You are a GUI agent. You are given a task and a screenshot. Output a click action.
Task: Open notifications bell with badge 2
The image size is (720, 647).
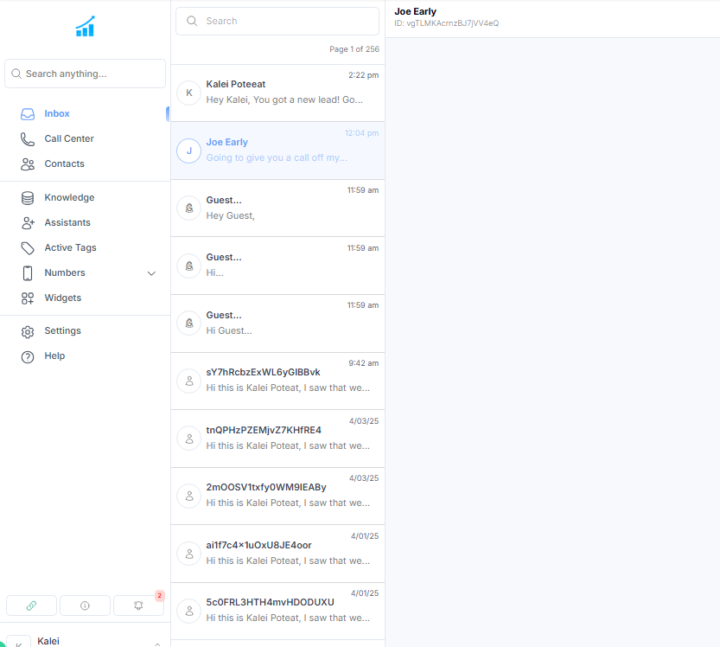tap(139, 606)
